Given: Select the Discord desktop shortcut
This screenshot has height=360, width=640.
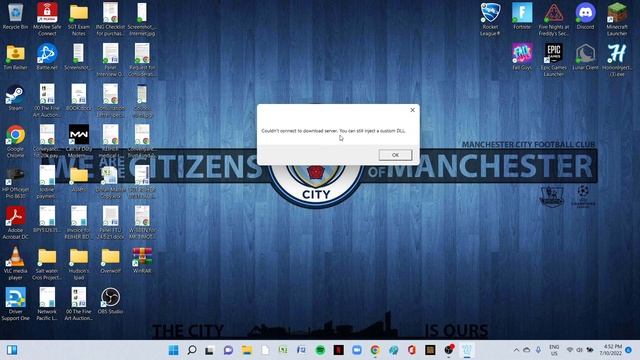Looking at the screenshot, I should pos(585,16).
